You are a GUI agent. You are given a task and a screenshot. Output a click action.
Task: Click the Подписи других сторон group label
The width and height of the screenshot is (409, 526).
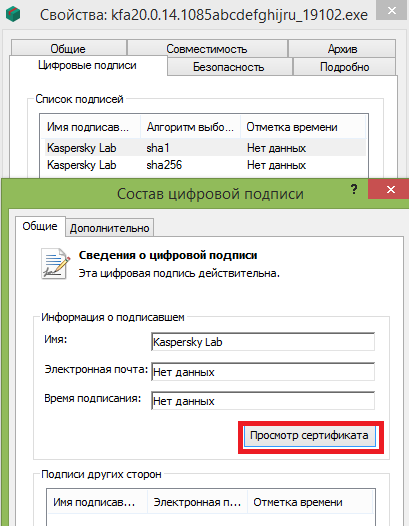[x=101, y=474]
